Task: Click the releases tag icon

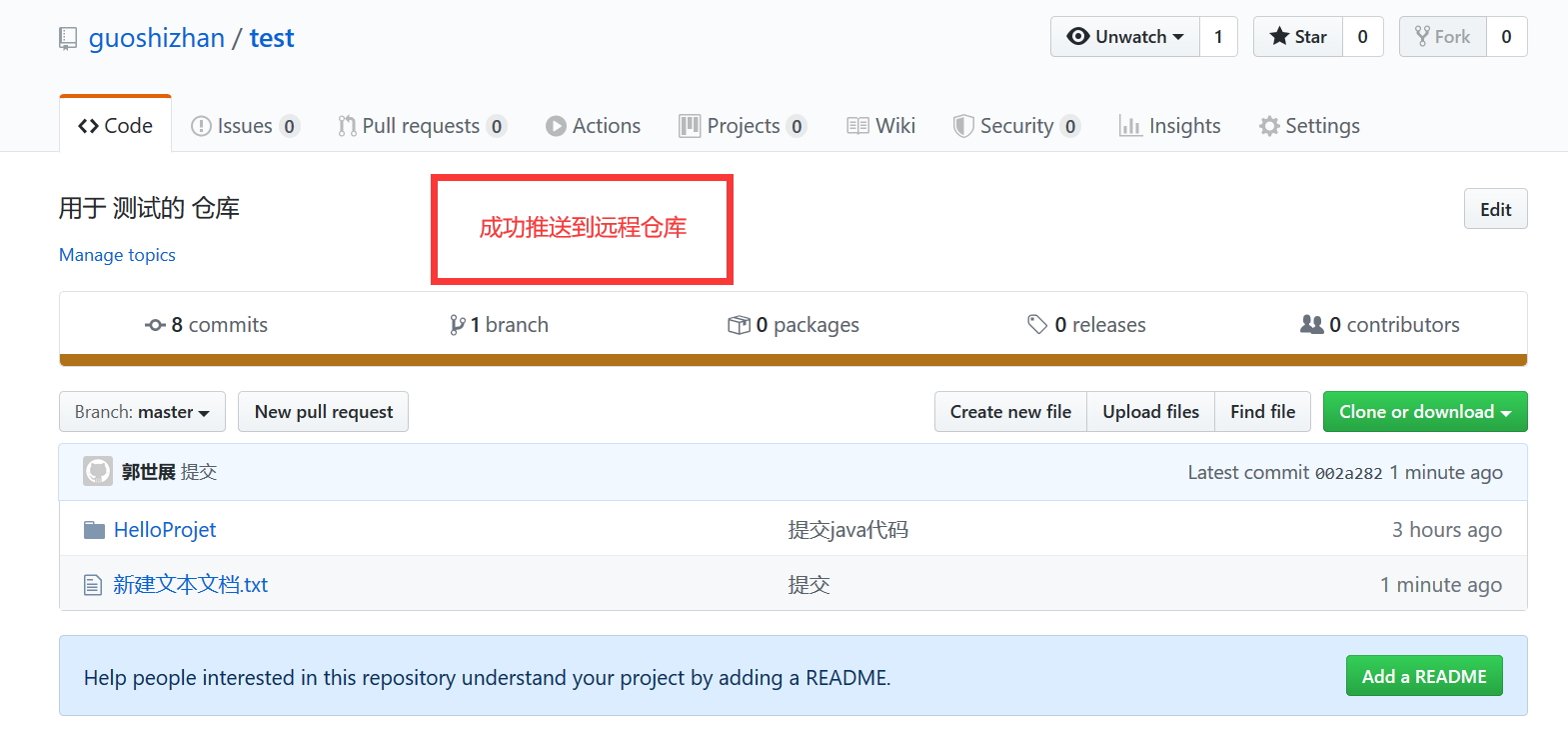Action: pos(1037,325)
